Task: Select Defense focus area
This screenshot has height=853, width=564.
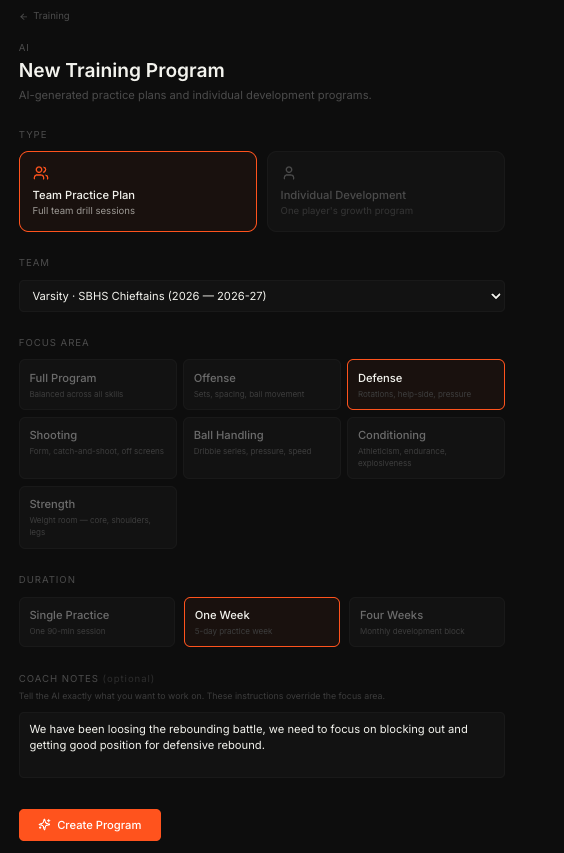Action: point(426,385)
